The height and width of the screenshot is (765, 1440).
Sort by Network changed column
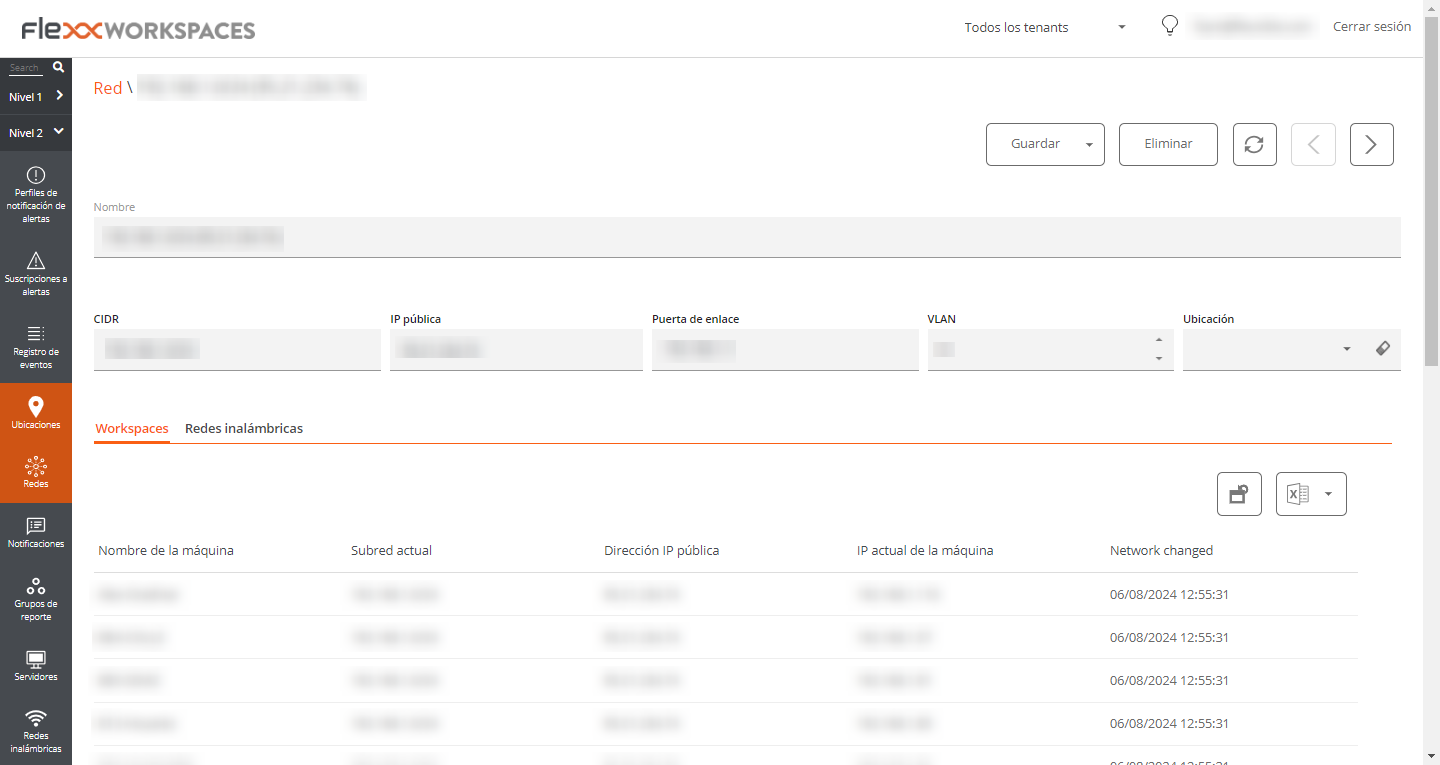point(1161,550)
